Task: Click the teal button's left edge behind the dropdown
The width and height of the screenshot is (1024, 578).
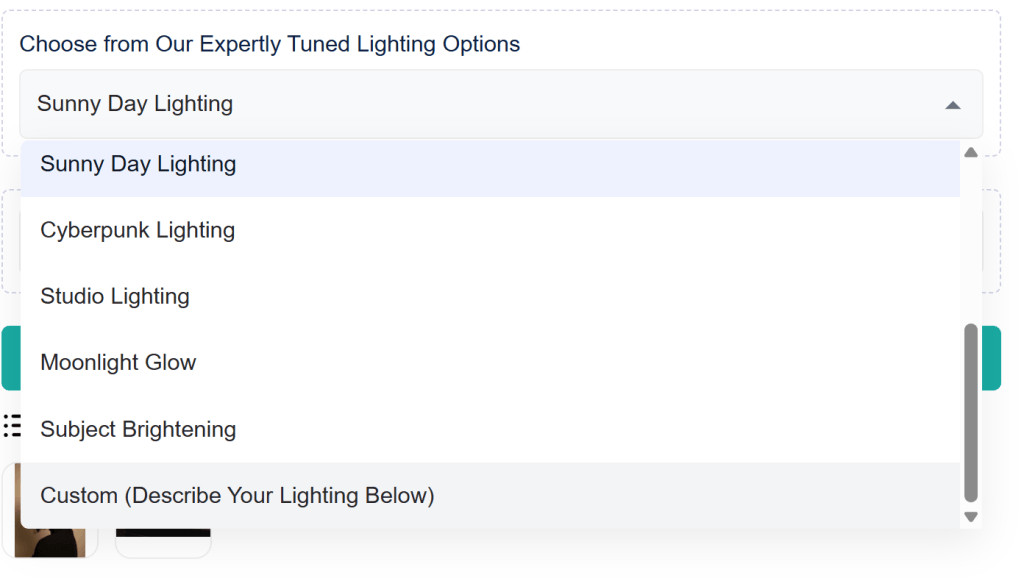Action: [10, 358]
